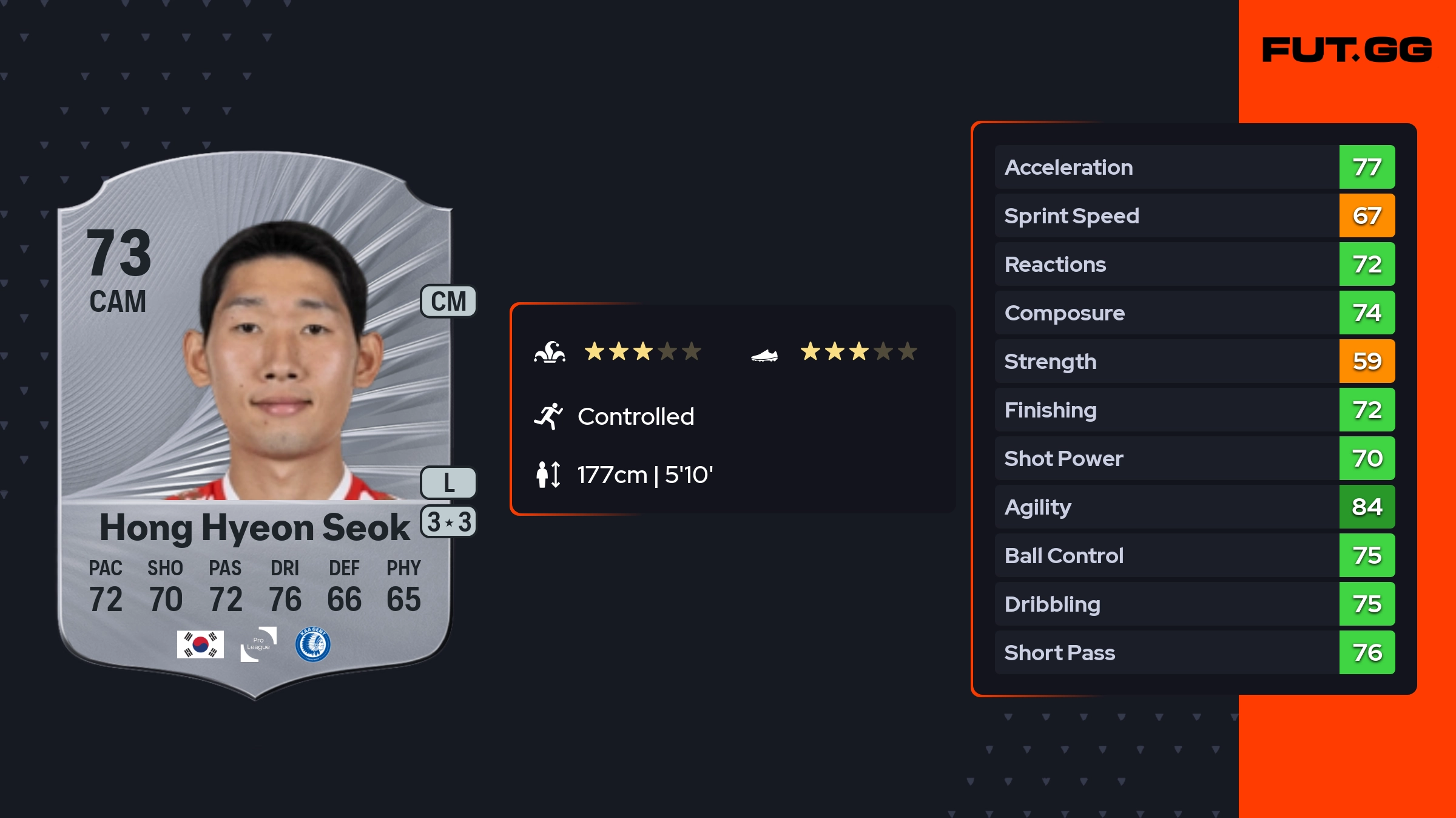Click the 3★3 skill rating badge
The image size is (1456, 818).
[x=448, y=522]
